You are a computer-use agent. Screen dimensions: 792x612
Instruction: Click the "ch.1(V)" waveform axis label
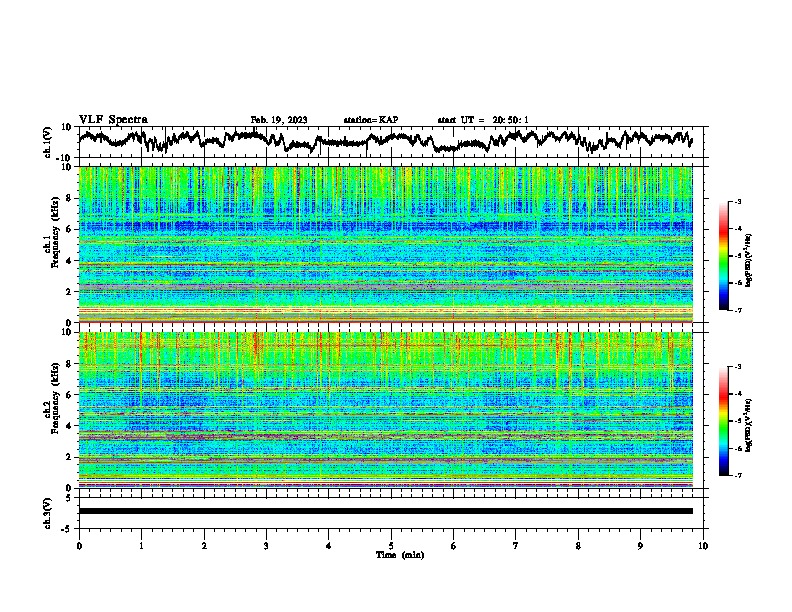click(x=48, y=142)
